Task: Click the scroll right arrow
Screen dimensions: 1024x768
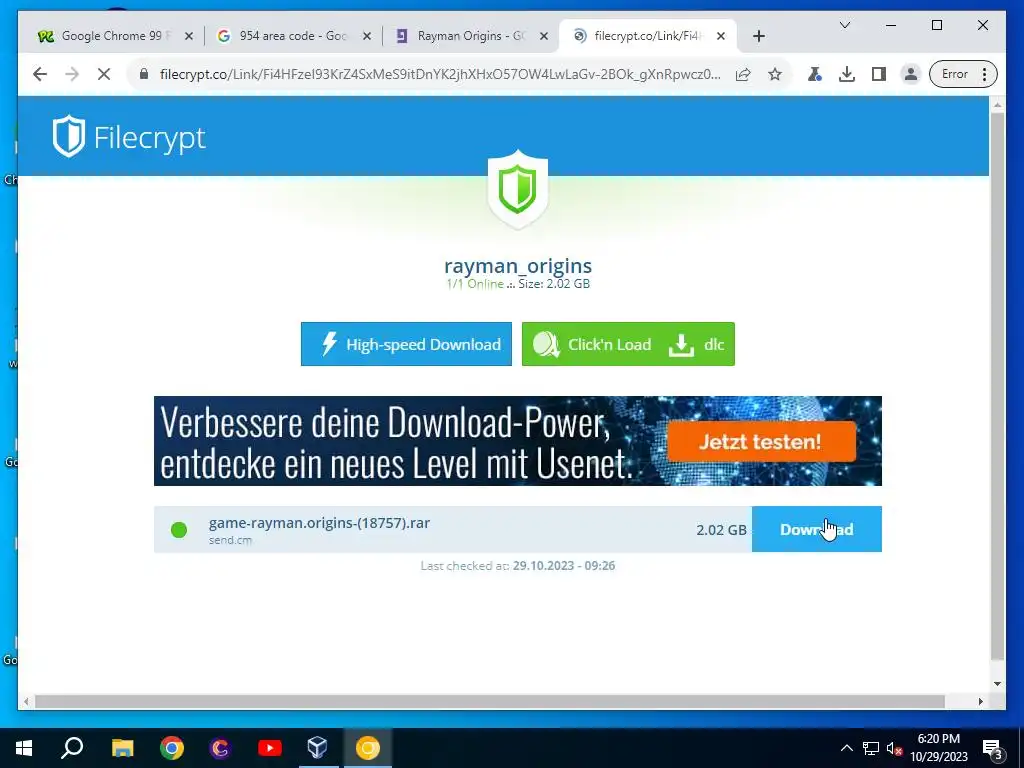Action: (980, 701)
